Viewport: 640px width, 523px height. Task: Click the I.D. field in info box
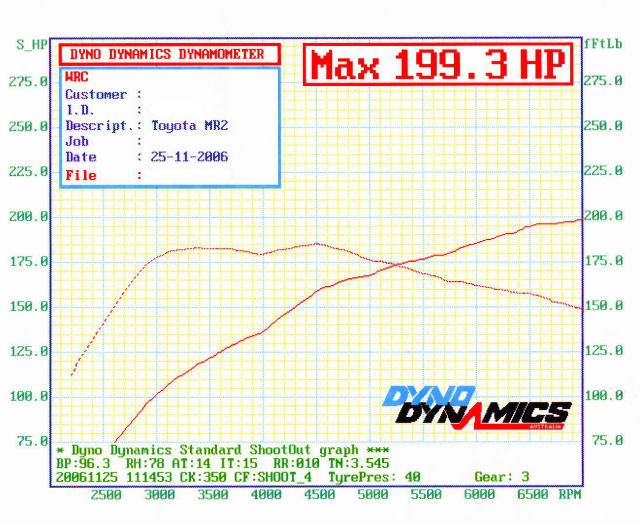coord(81,110)
